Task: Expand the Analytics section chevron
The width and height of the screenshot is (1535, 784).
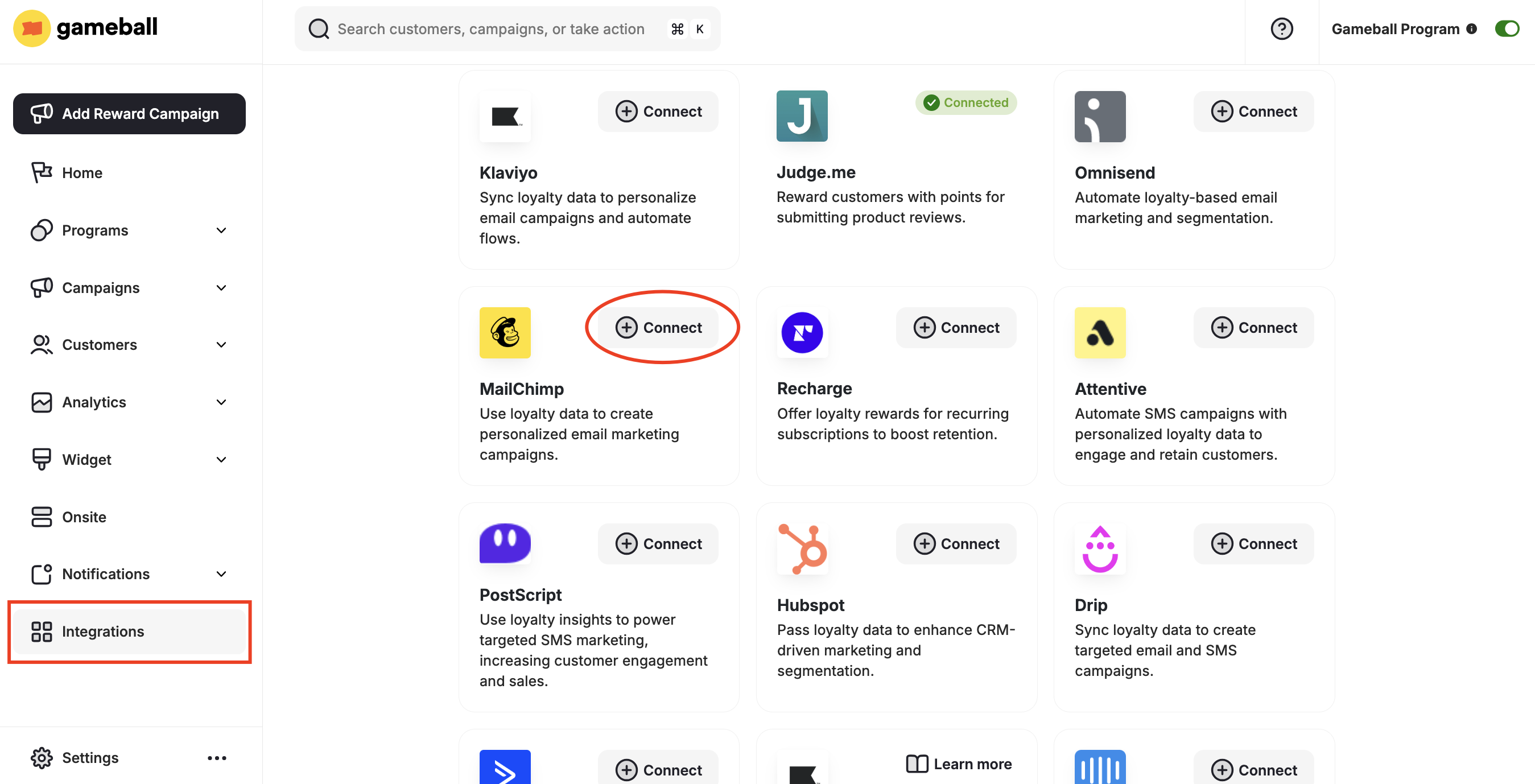Action: click(221, 402)
